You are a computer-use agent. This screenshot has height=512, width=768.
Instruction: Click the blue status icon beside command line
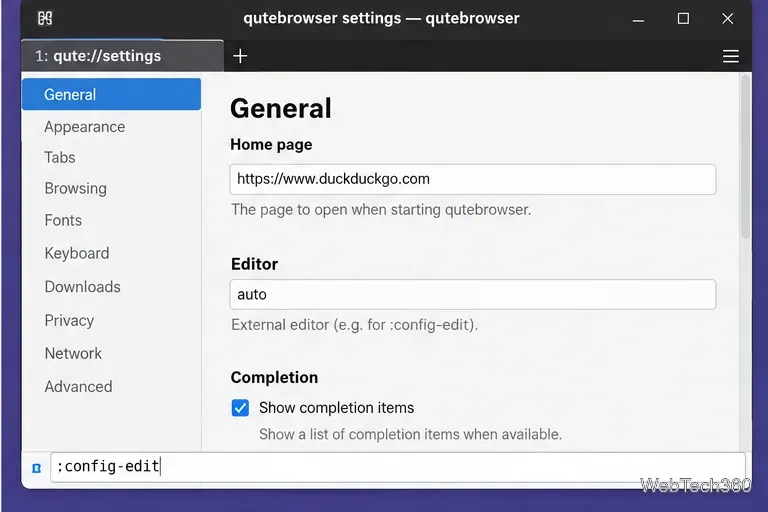tap(37, 468)
